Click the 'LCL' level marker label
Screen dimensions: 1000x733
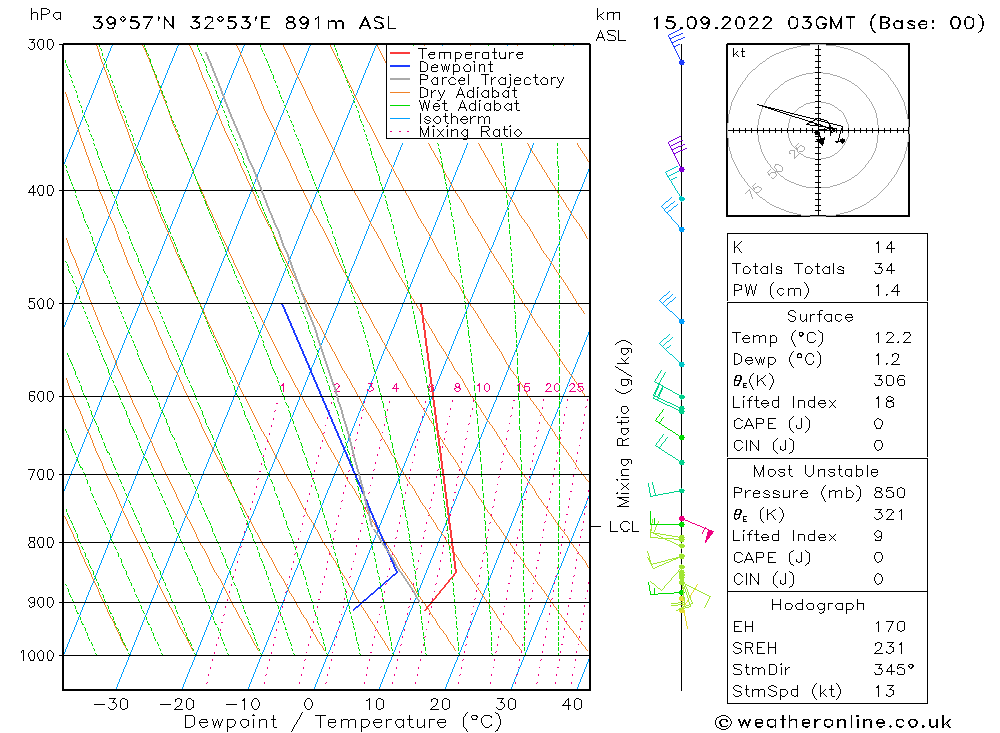624,527
